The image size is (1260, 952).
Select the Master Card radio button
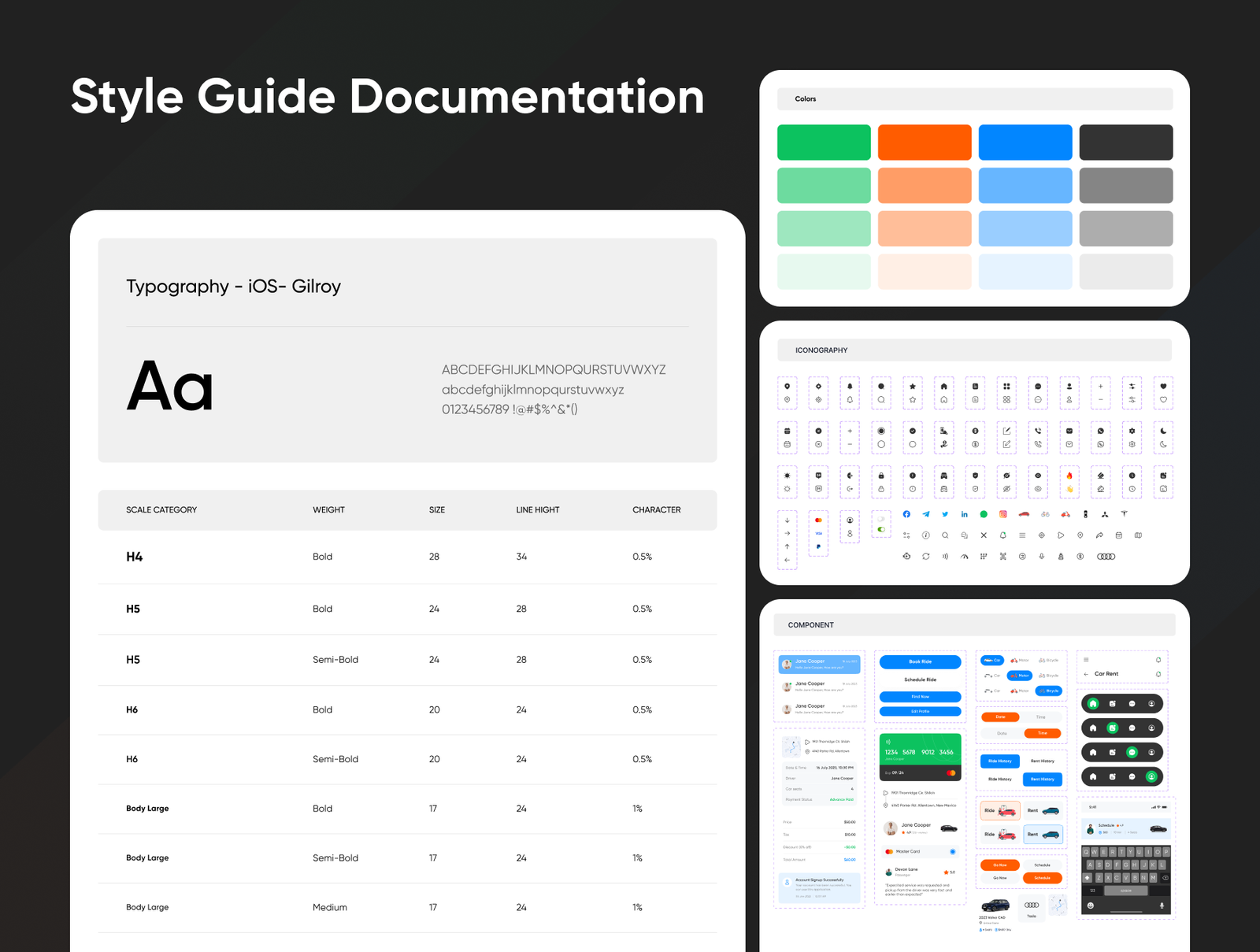(952, 851)
